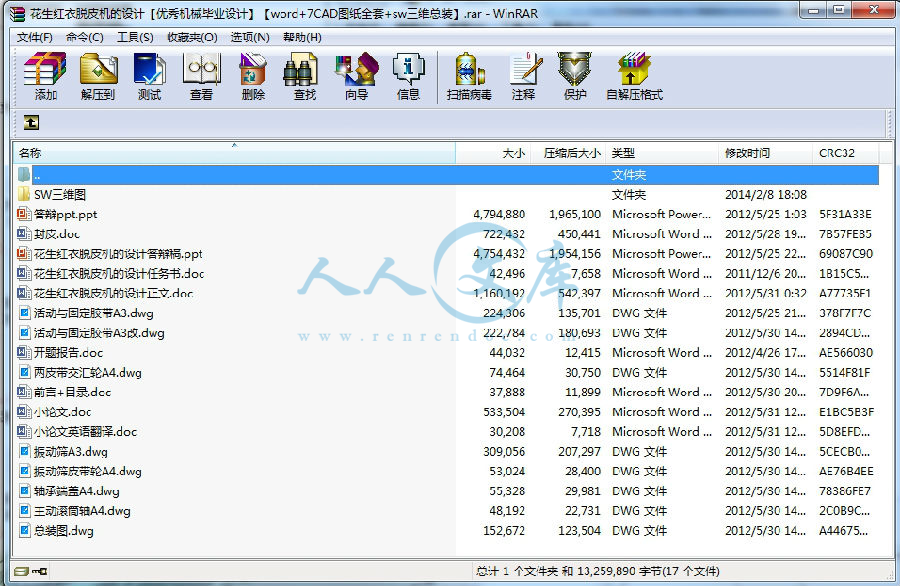Click the 总装图.dwg file icon
900x586 pixels.
click(24, 530)
